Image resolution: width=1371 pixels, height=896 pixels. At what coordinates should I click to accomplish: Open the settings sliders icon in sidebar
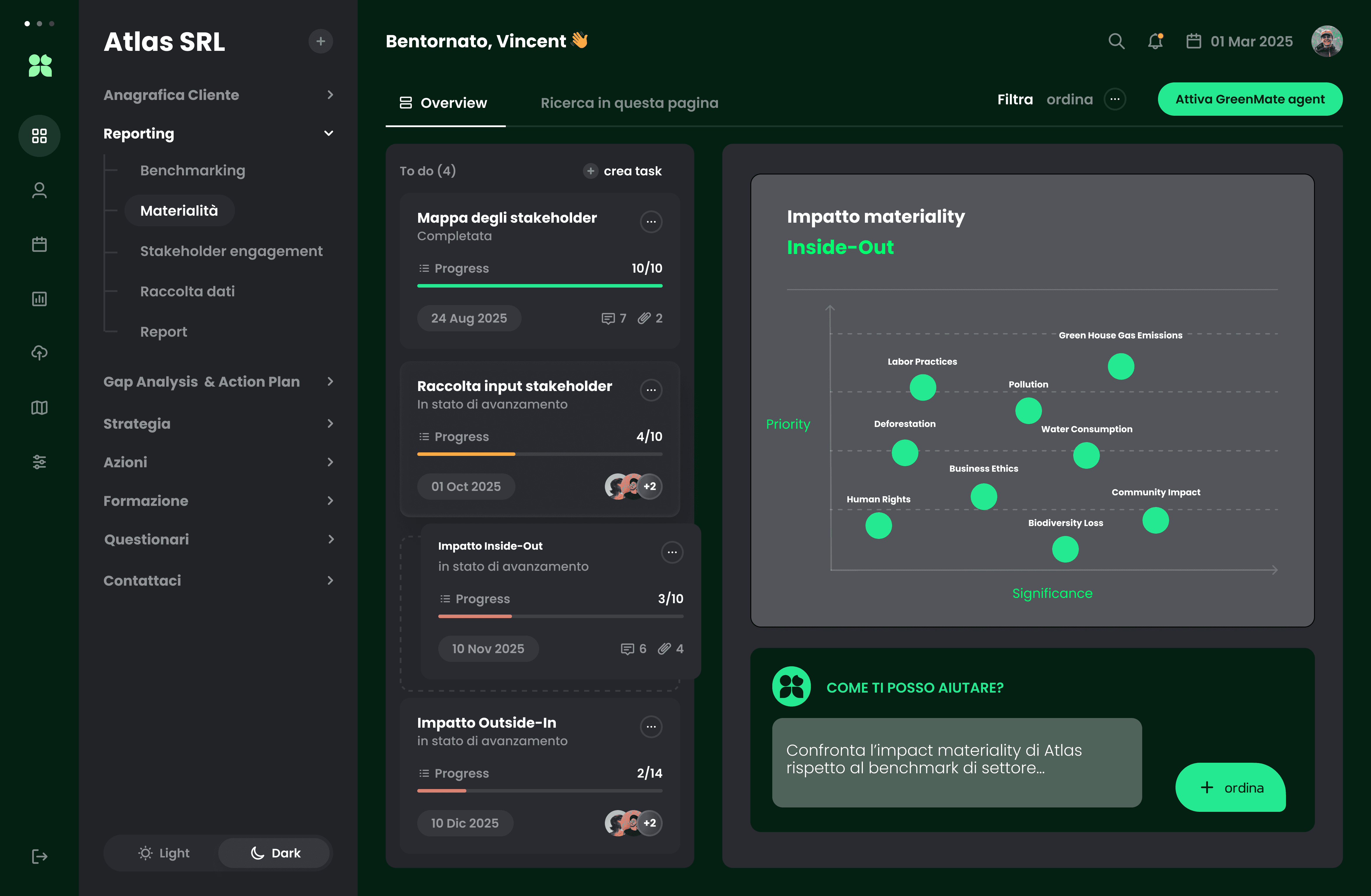[x=39, y=461]
